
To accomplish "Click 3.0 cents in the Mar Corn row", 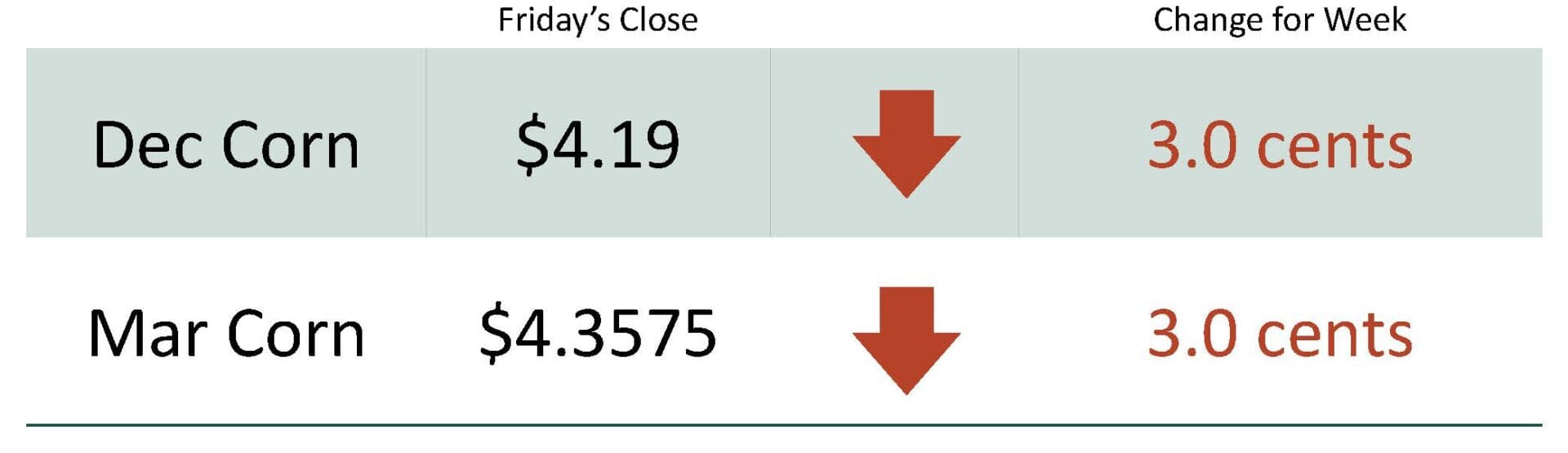I will pos(1279,334).
